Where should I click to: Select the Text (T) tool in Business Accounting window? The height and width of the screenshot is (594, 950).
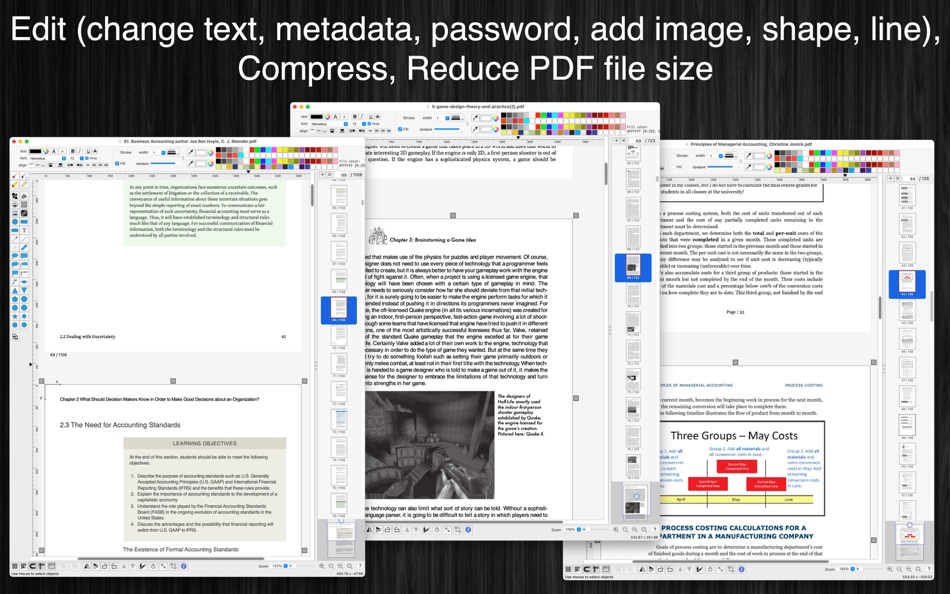pyautogui.click(x=24, y=230)
